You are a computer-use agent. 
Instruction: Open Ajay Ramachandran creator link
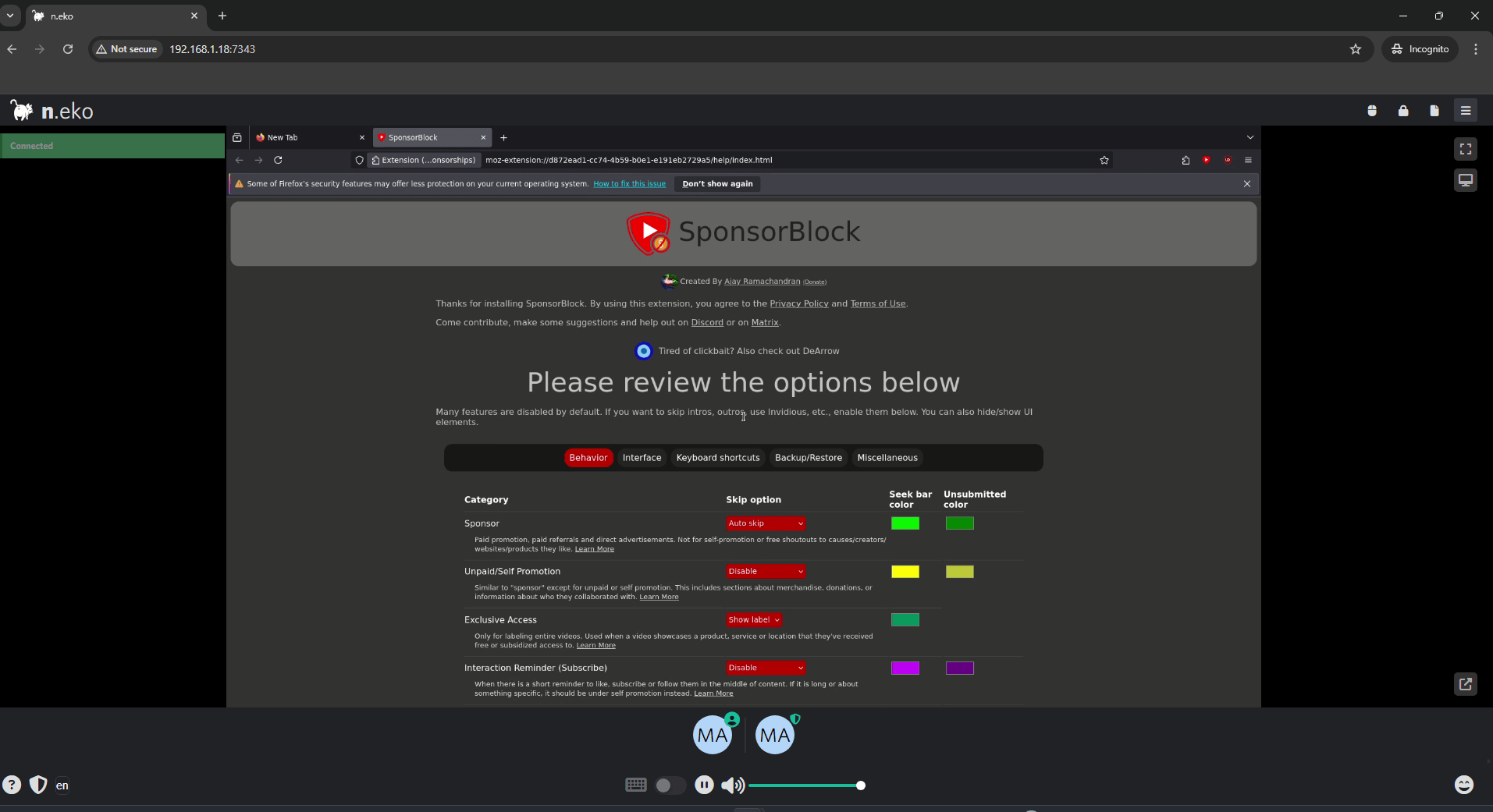tap(762, 282)
